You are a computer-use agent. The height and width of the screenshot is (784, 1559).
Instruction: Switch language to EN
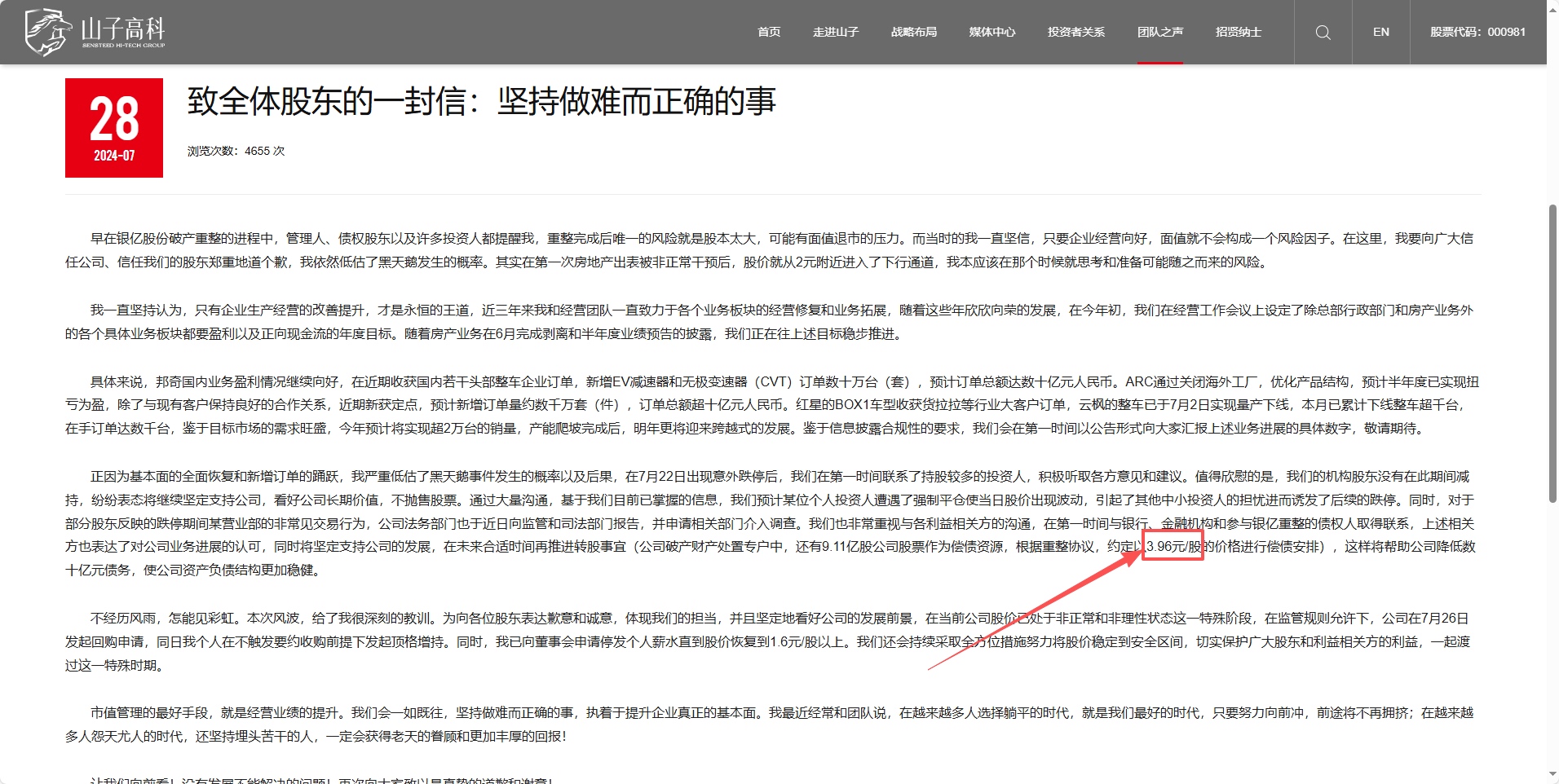click(x=1381, y=32)
